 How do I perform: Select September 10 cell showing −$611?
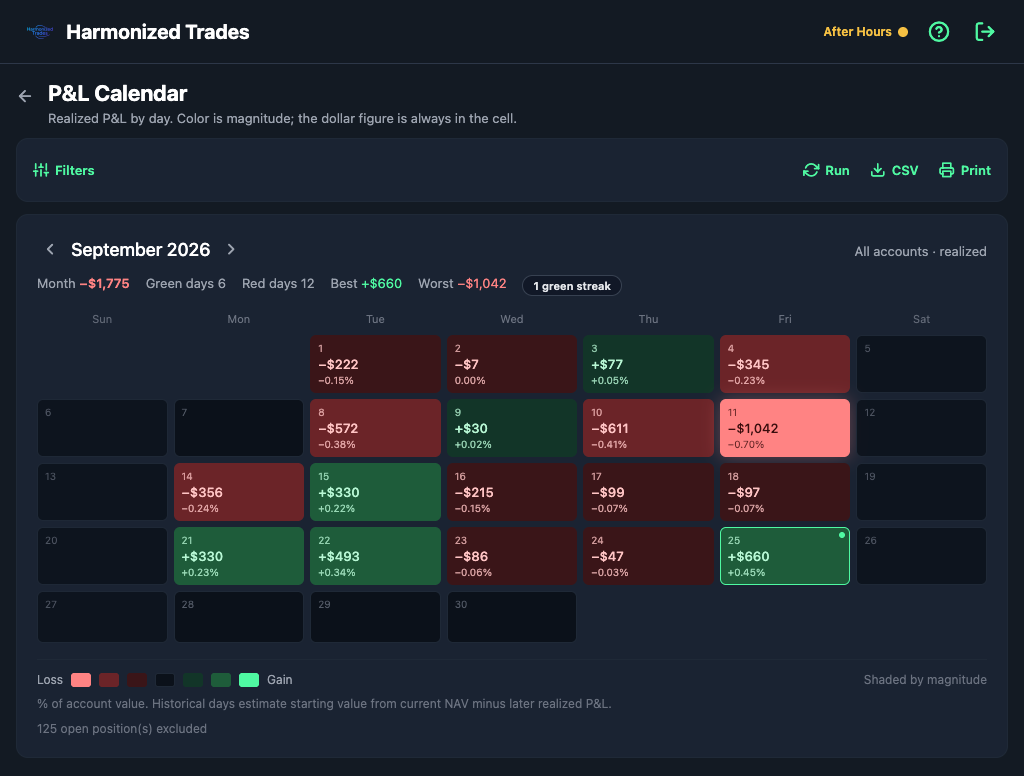[648, 428]
